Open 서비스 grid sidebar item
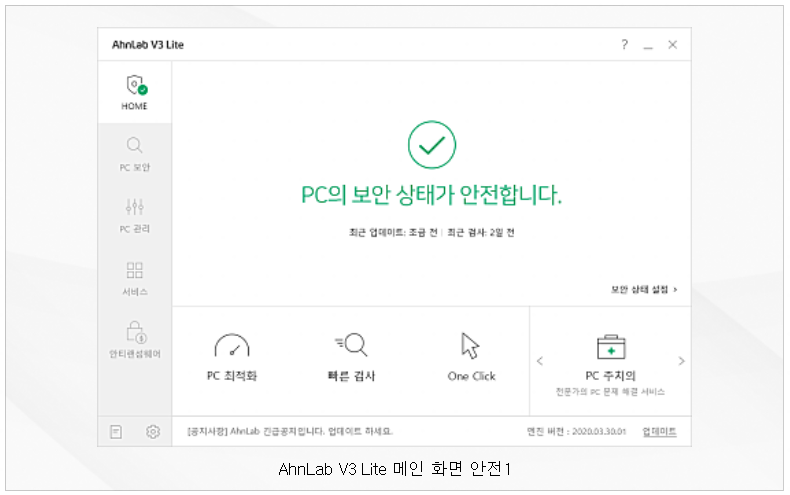The image size is (790, 495). click(135, 278)
